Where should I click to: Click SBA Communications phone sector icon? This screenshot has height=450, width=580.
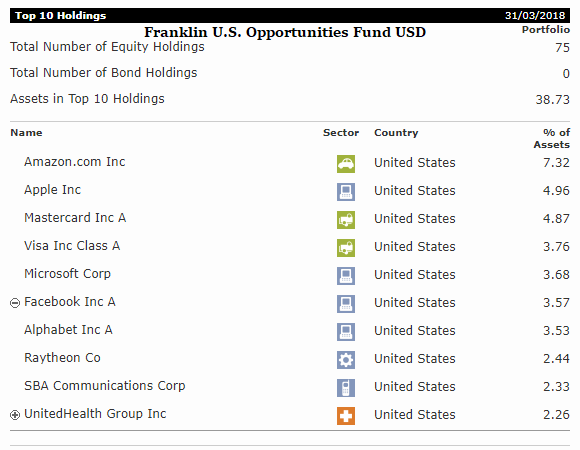pos(346,388)
